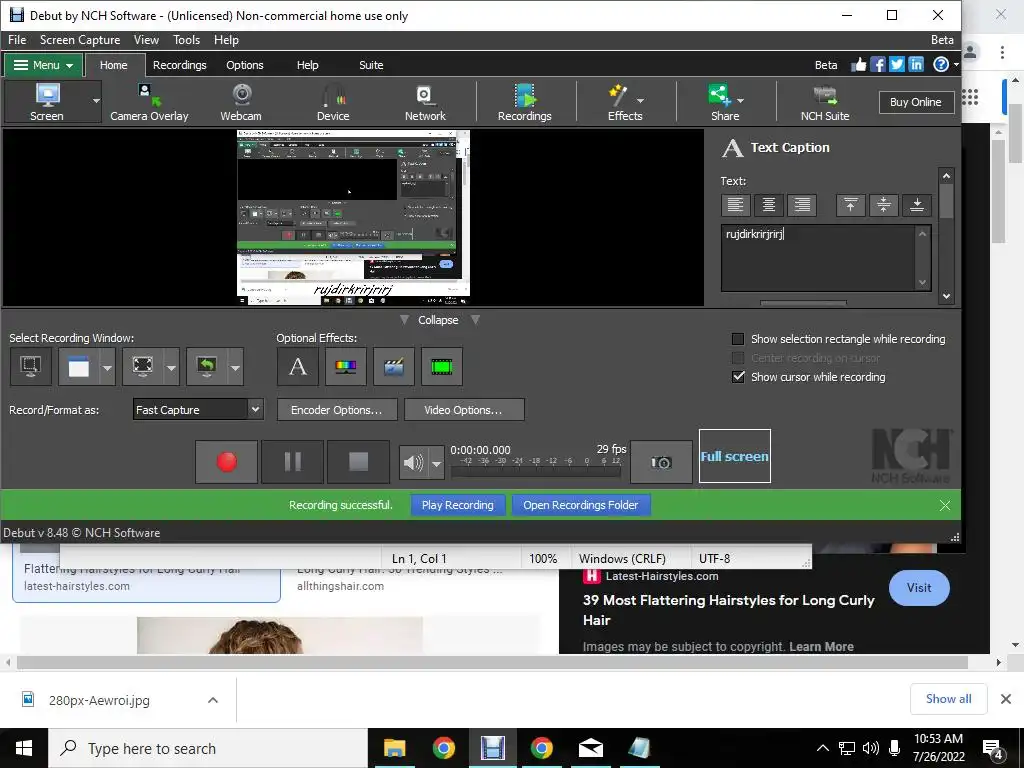The image size is (1024, 768).
Task: Select the Network capture source
Action: pos(425,102)
